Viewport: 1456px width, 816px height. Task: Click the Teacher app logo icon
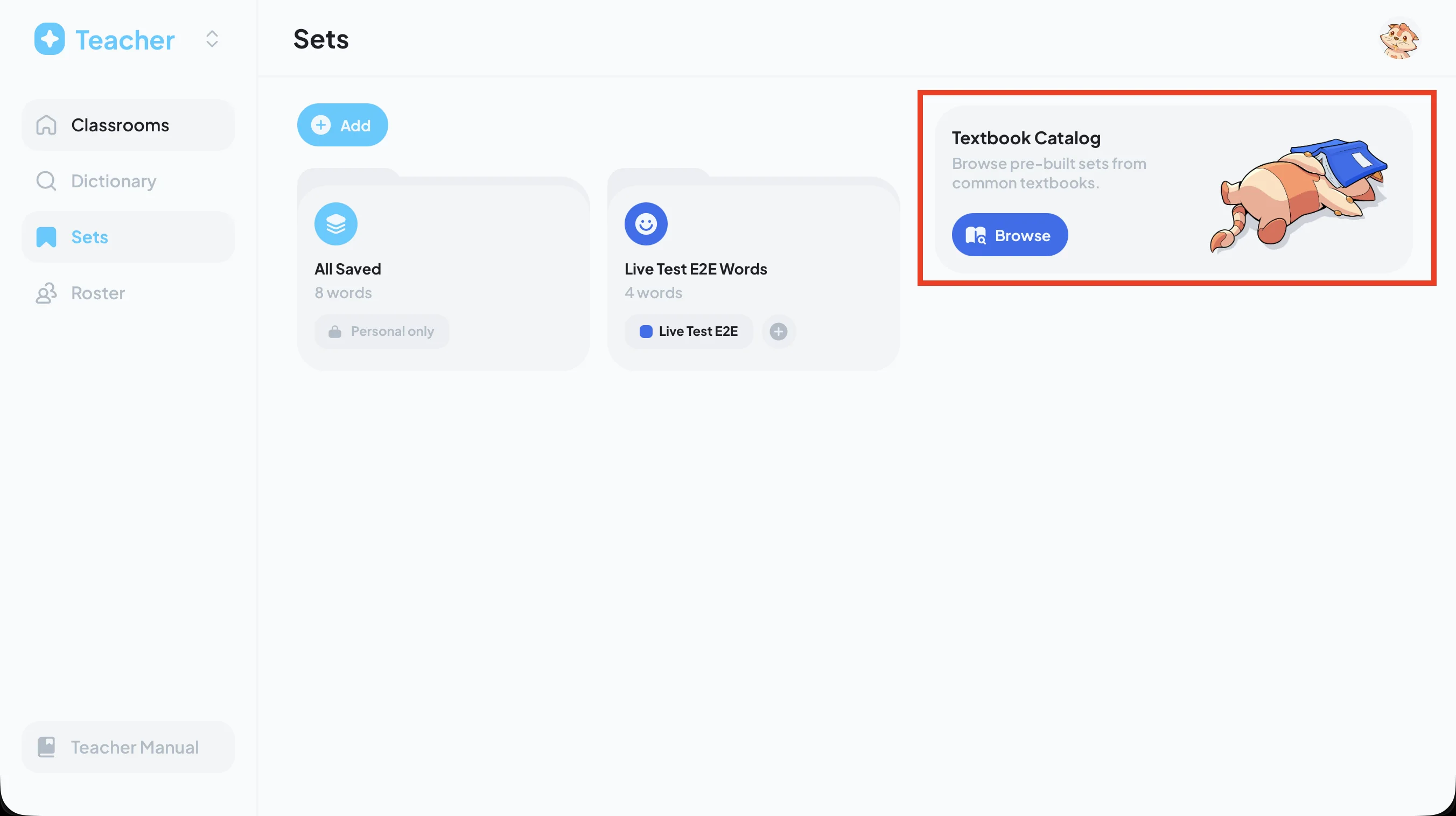pos(49,39)
